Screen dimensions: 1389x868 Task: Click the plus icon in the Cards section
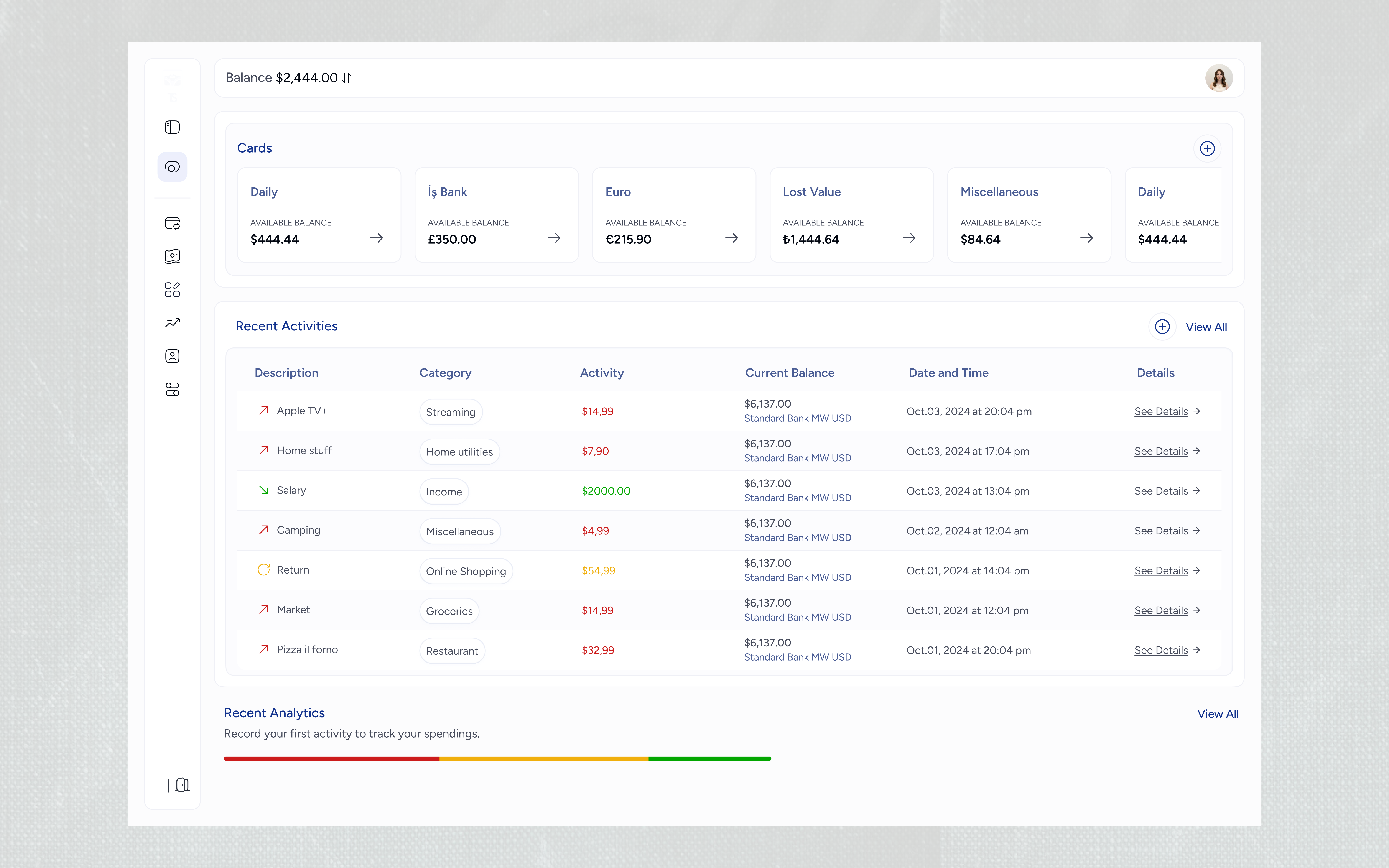(1208, 148)
